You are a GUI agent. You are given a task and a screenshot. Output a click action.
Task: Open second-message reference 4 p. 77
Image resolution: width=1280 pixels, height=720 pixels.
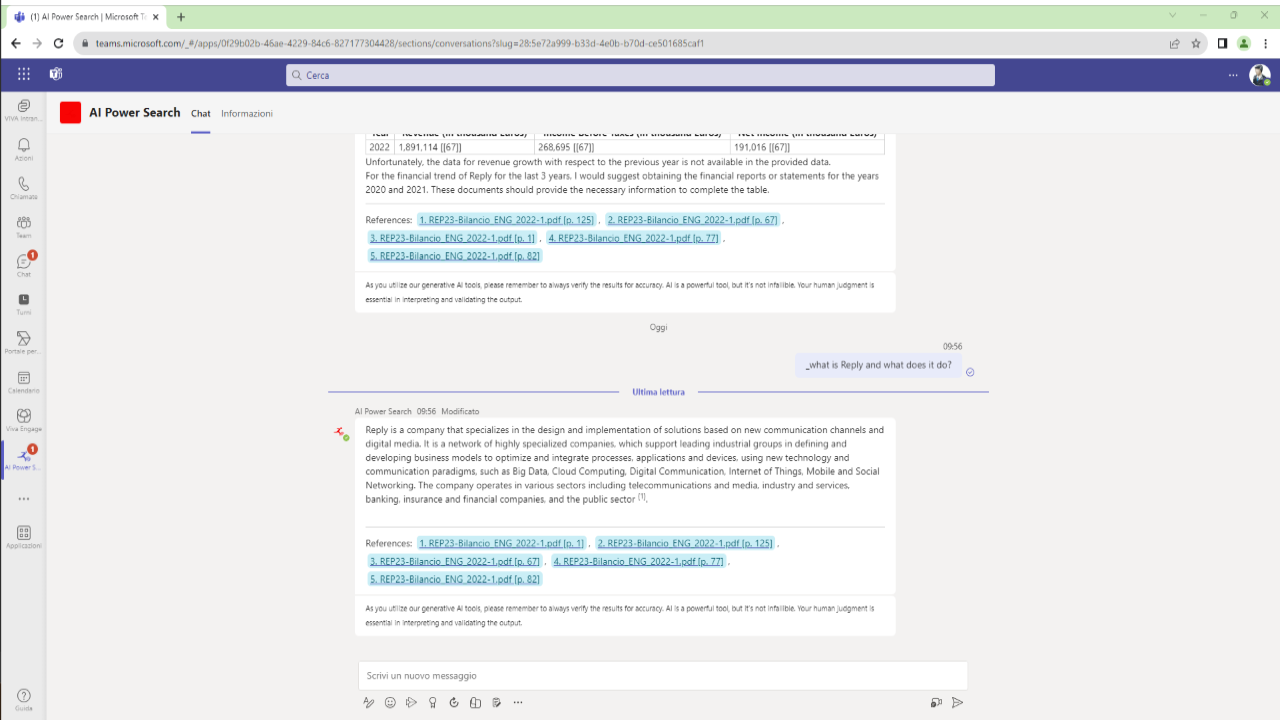point(638,561)
